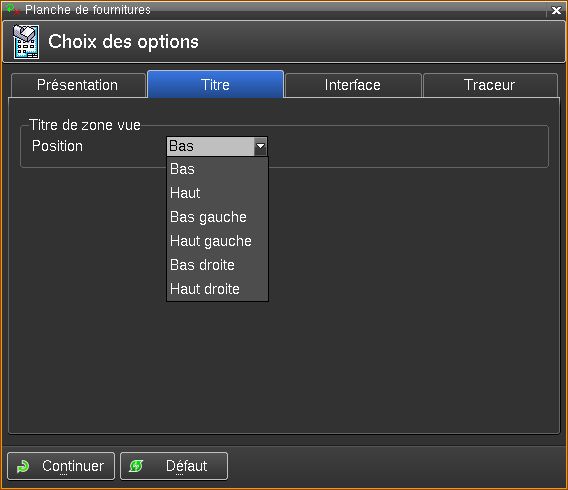Open the Position dropdown arrow
568x490 pixels.
click(260, 146)
